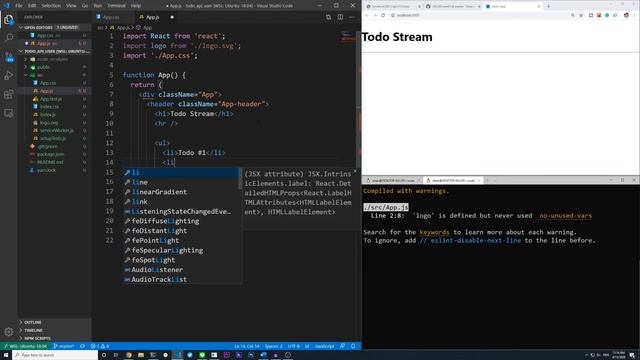
Task: Click the Spaces: 2 indentation setting
Action: (x=273, y=346)
